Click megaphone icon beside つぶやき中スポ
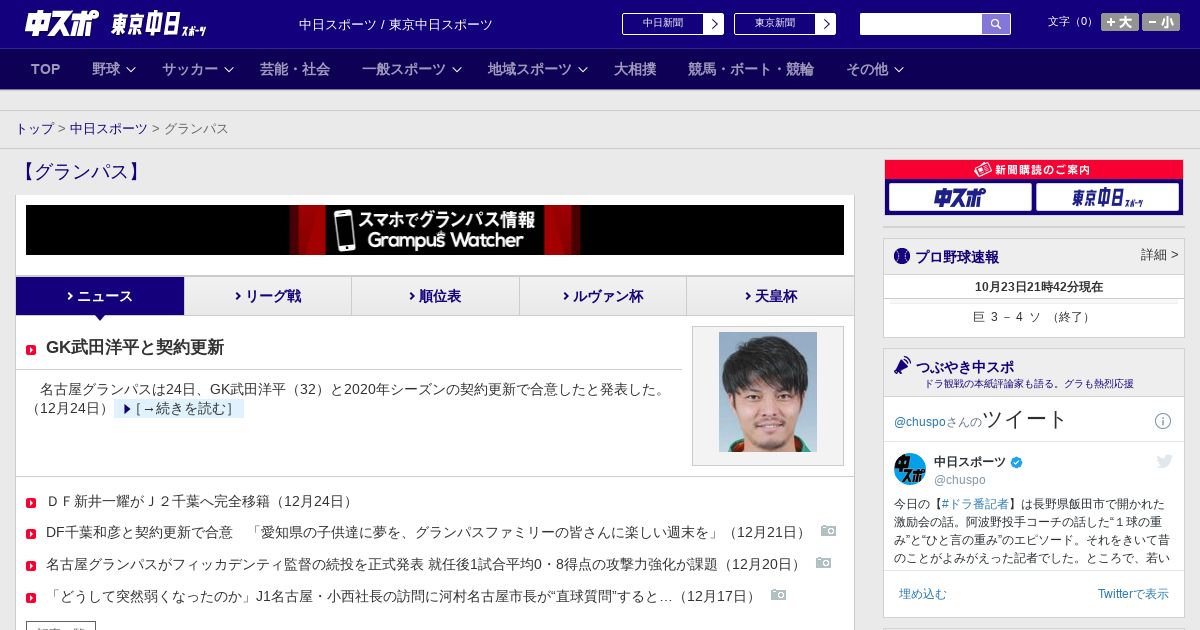This screenshot has height=630, width=1200. coord(902,366)
